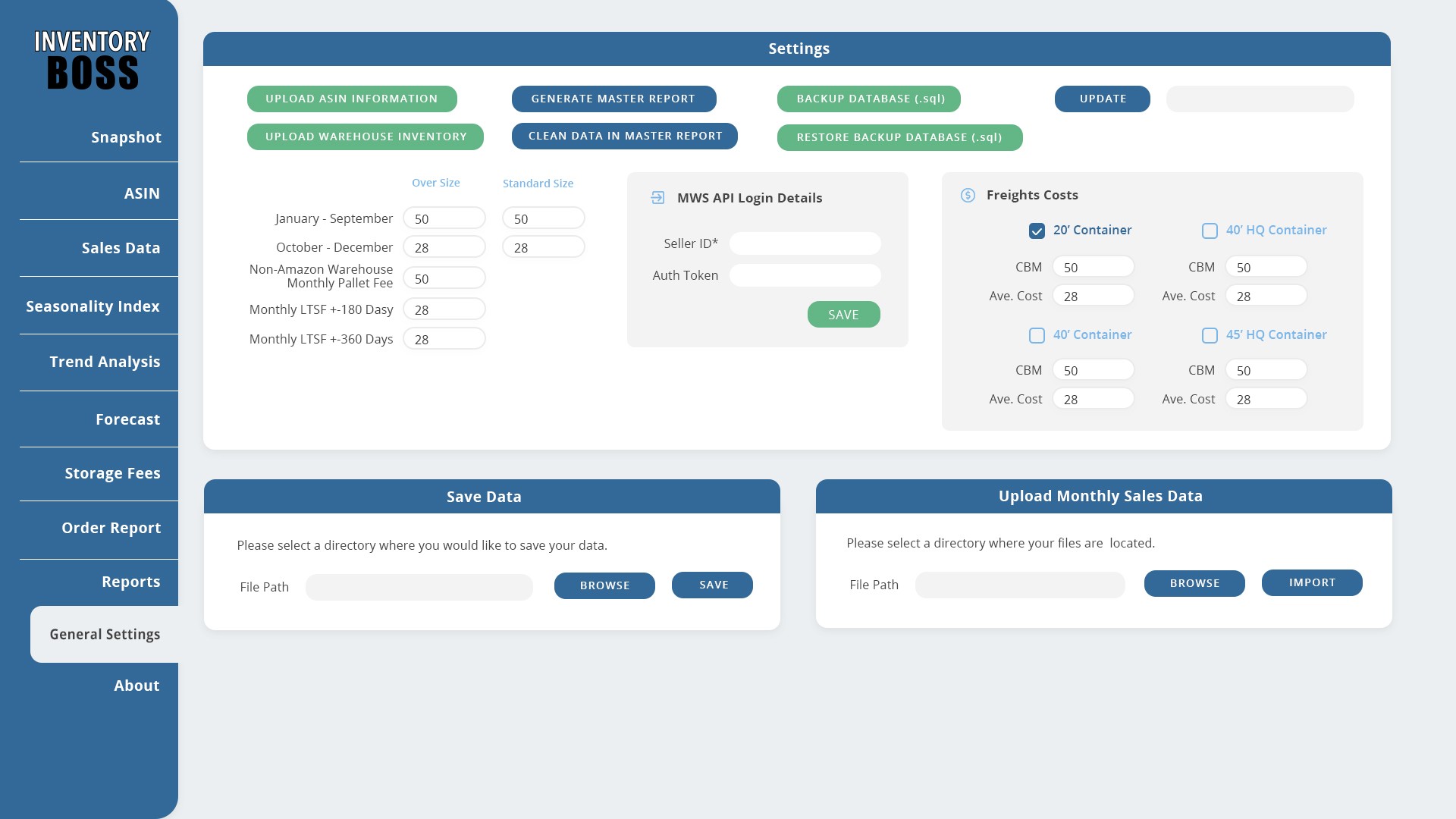
Task: Enable the 40' HQ Container checkbox
Action: 1210,231
